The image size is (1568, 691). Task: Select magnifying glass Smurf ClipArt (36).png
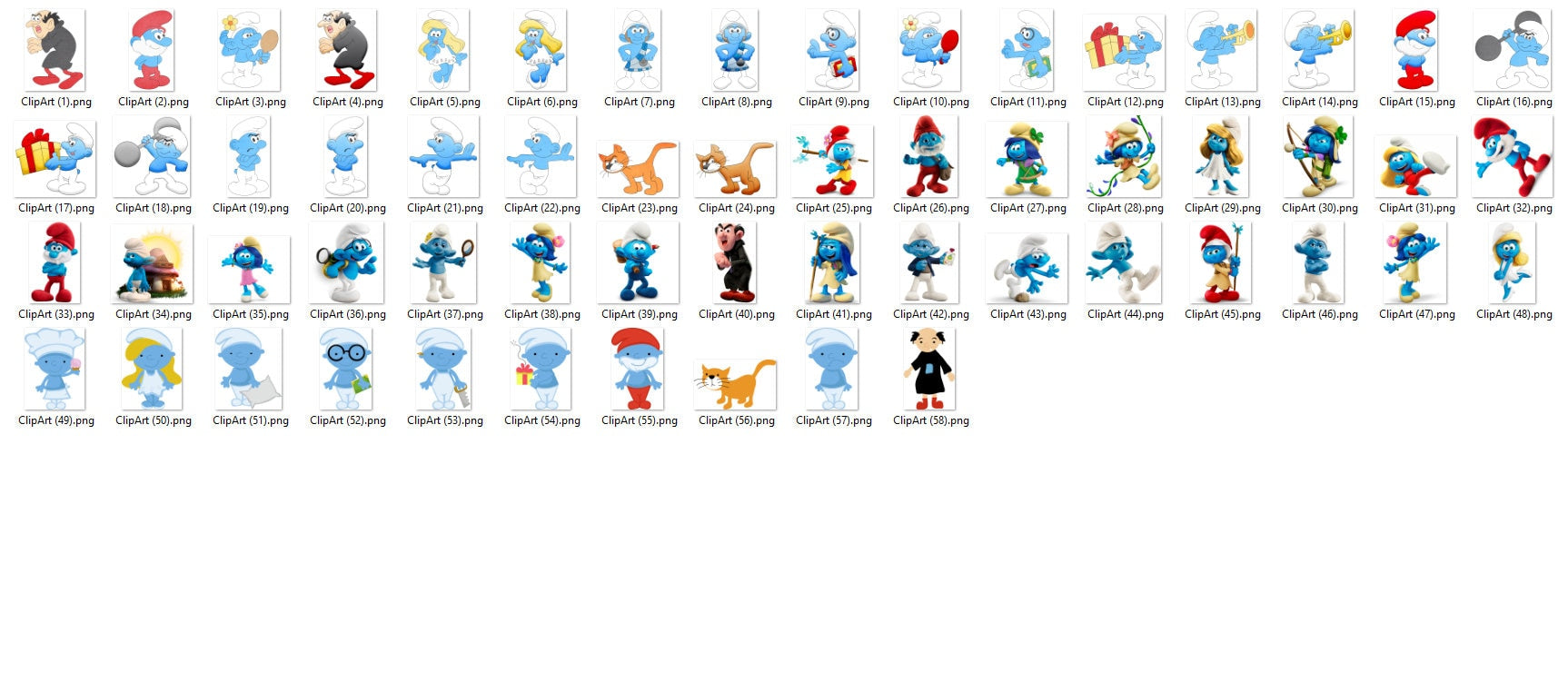point(347,263)
